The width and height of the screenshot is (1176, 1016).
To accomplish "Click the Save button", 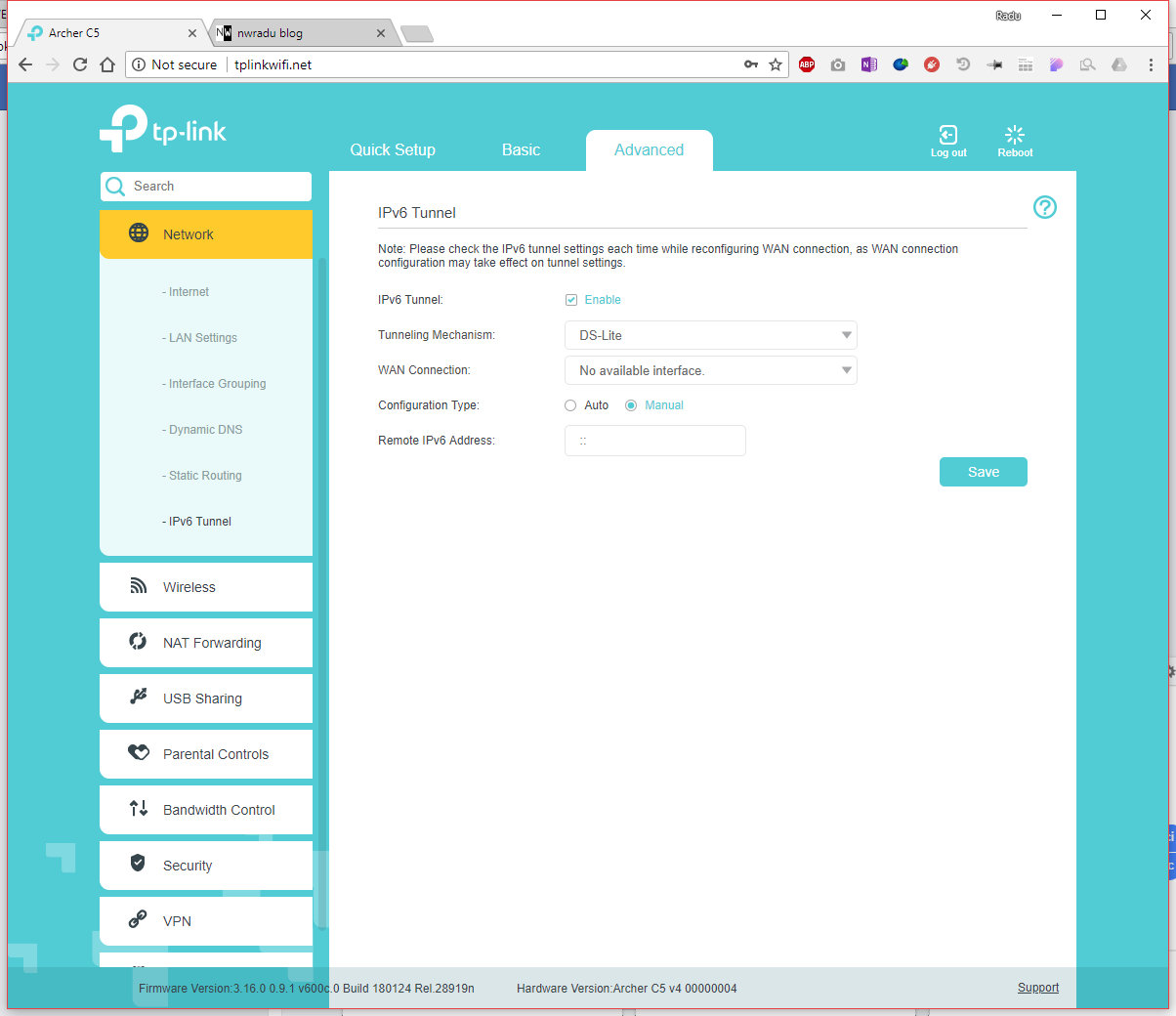I will pyautogui.click(x=983, y=472).
